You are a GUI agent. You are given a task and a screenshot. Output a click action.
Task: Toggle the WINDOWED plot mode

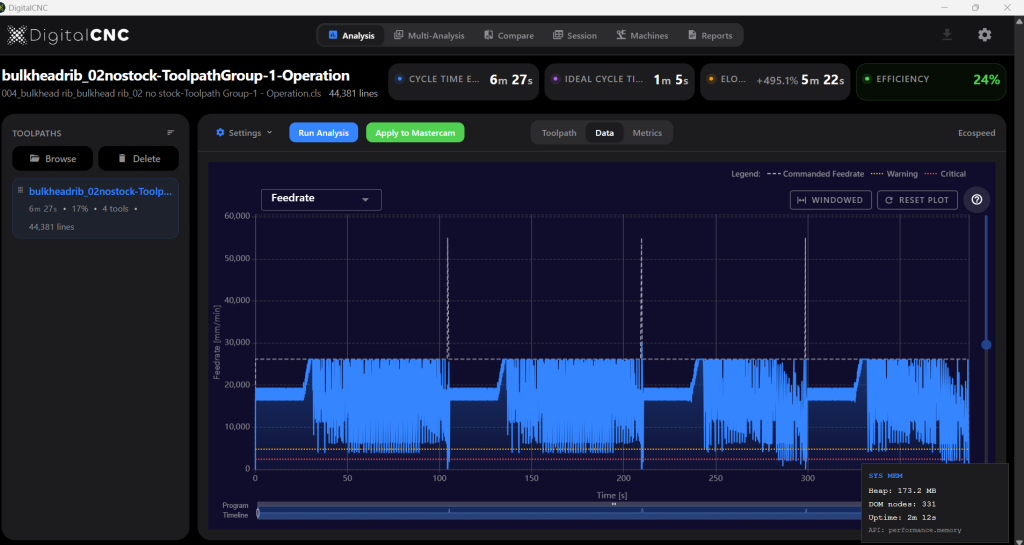click(831, 200)
